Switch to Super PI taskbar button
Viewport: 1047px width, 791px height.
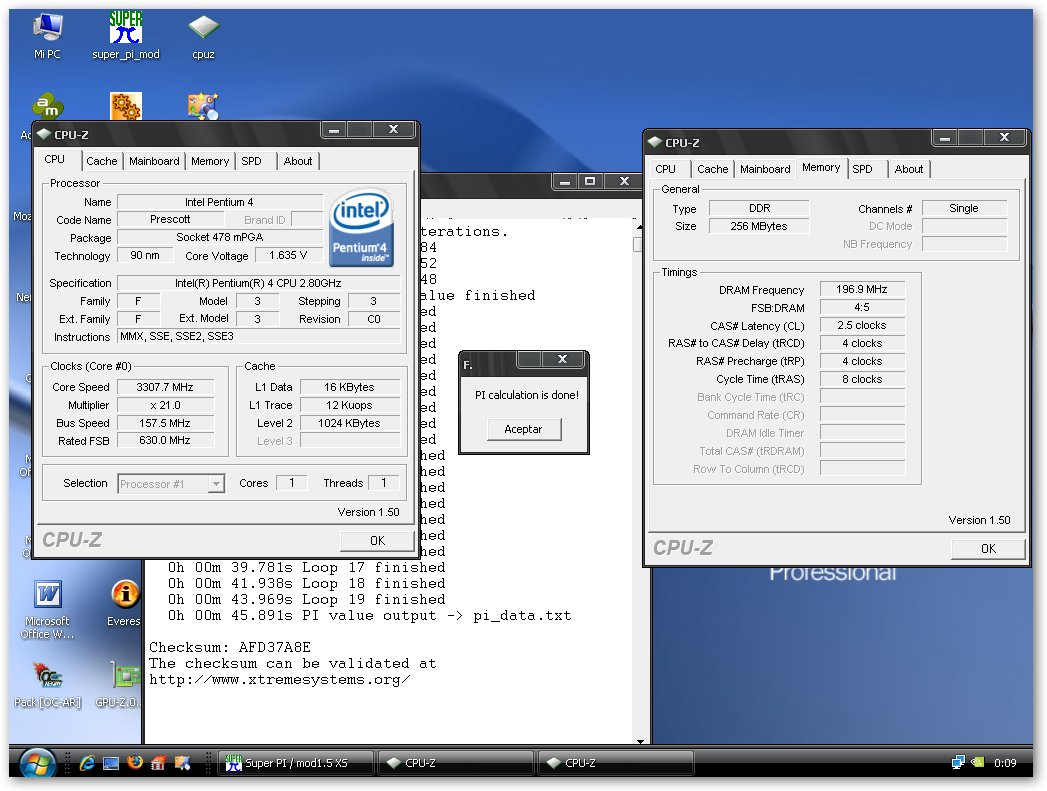[x=294, y=763]
